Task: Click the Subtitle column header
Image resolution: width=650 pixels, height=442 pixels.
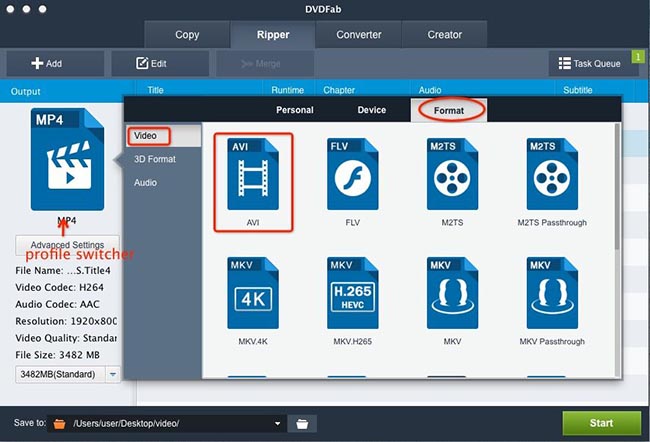Action: point(577,90)
